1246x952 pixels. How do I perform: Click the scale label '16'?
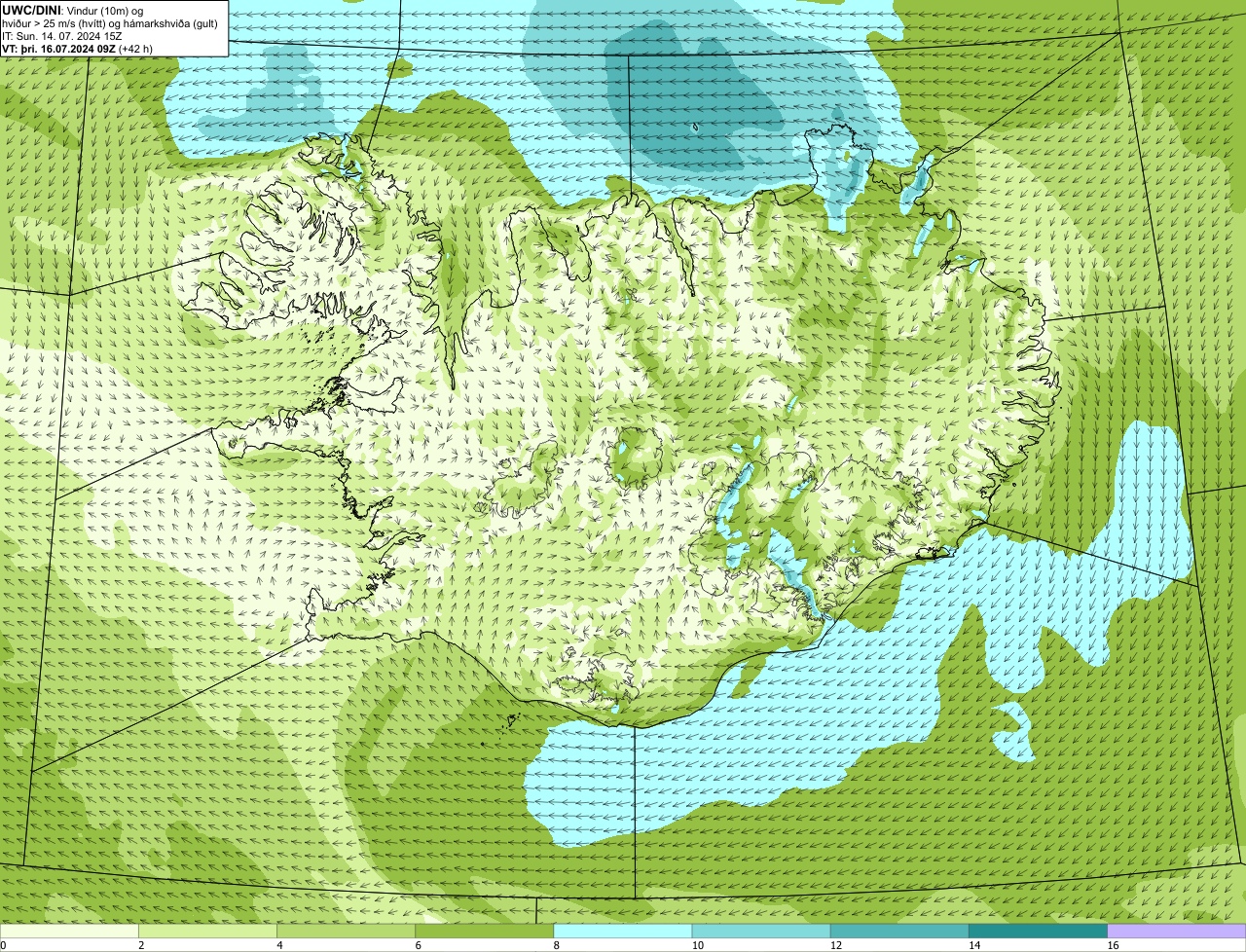1114,945
